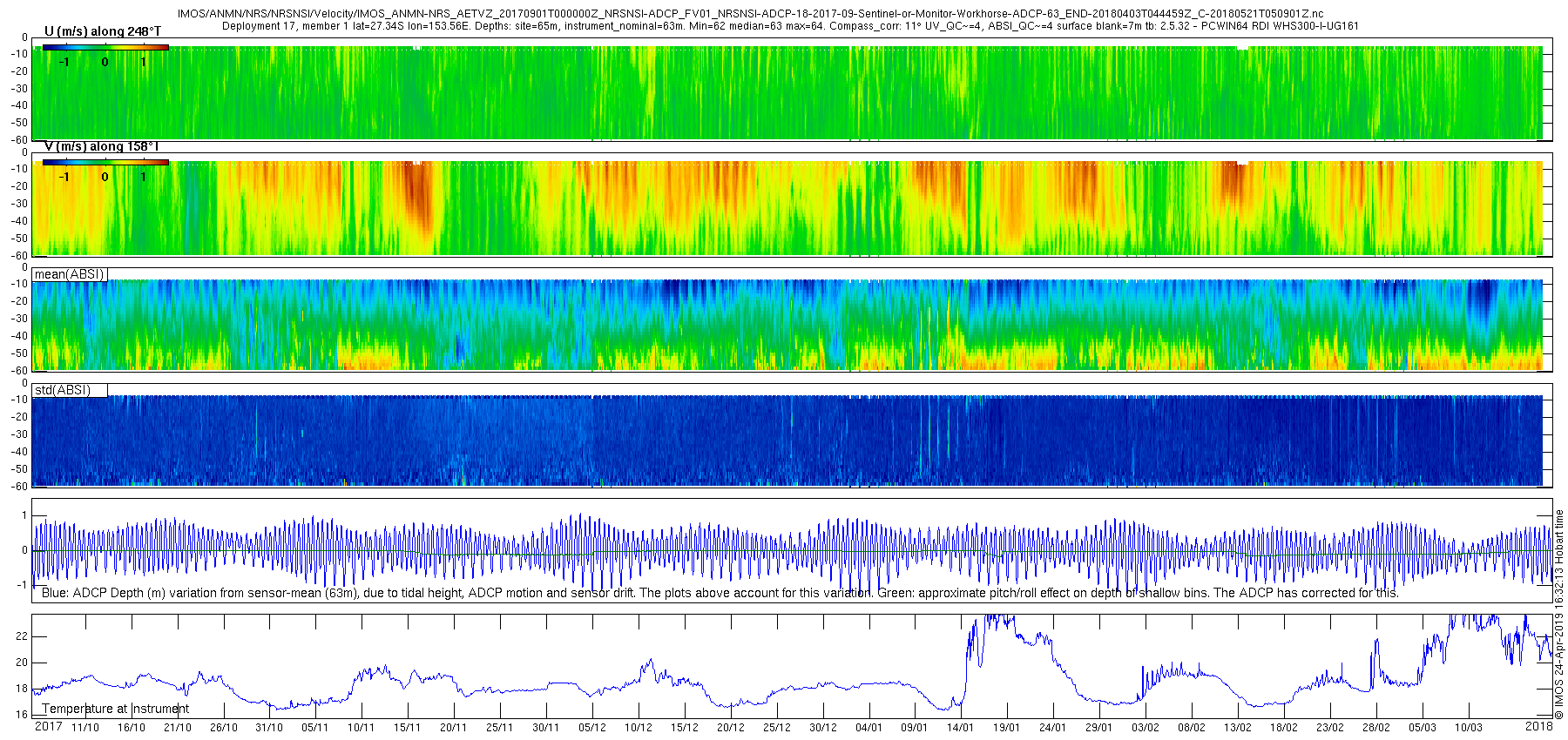Image resolution: width=1568 pixels, height=740 pixels.
Task: Click the 28/02 date tick label
Action: tap(1376, 728)
